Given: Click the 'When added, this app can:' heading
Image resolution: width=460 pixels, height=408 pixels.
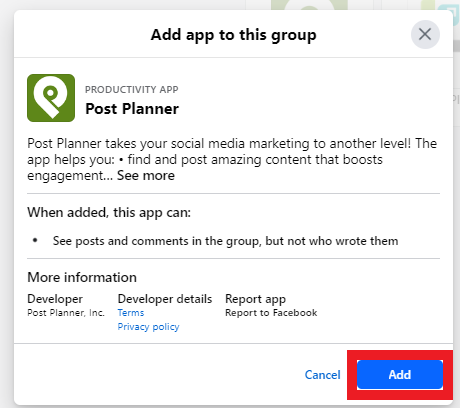Looking at the screenshot, I should [109, 212].
